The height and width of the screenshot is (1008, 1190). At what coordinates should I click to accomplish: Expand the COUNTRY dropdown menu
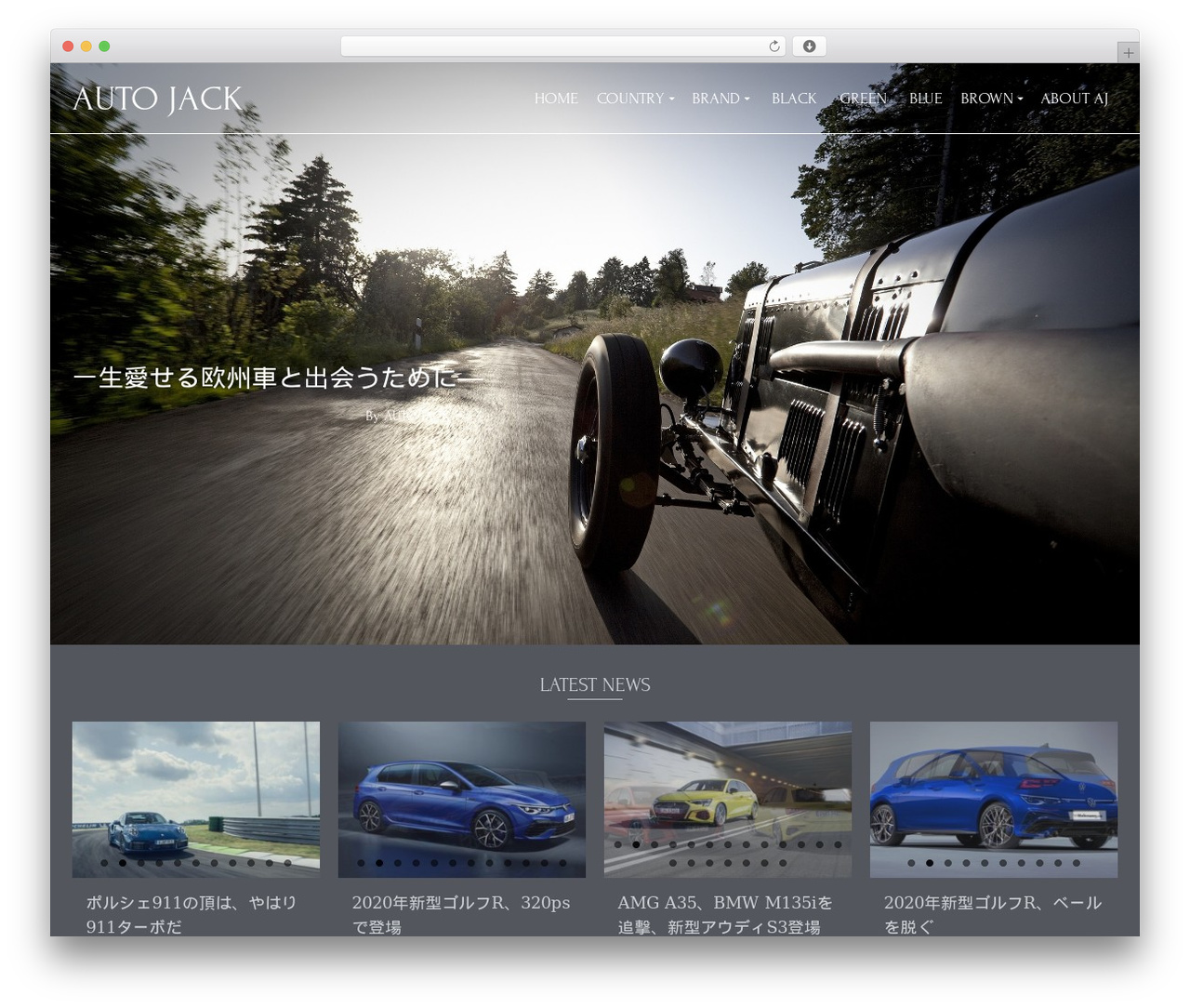coord(635,99)
